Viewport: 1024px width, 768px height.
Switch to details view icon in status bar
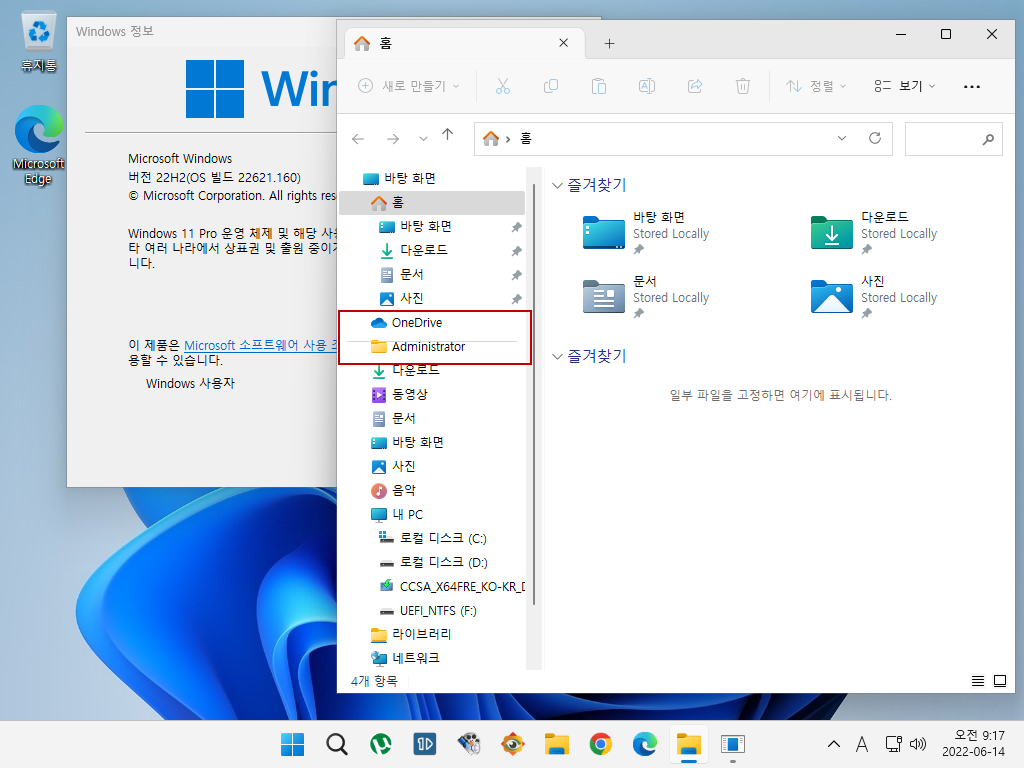(978, 681)
